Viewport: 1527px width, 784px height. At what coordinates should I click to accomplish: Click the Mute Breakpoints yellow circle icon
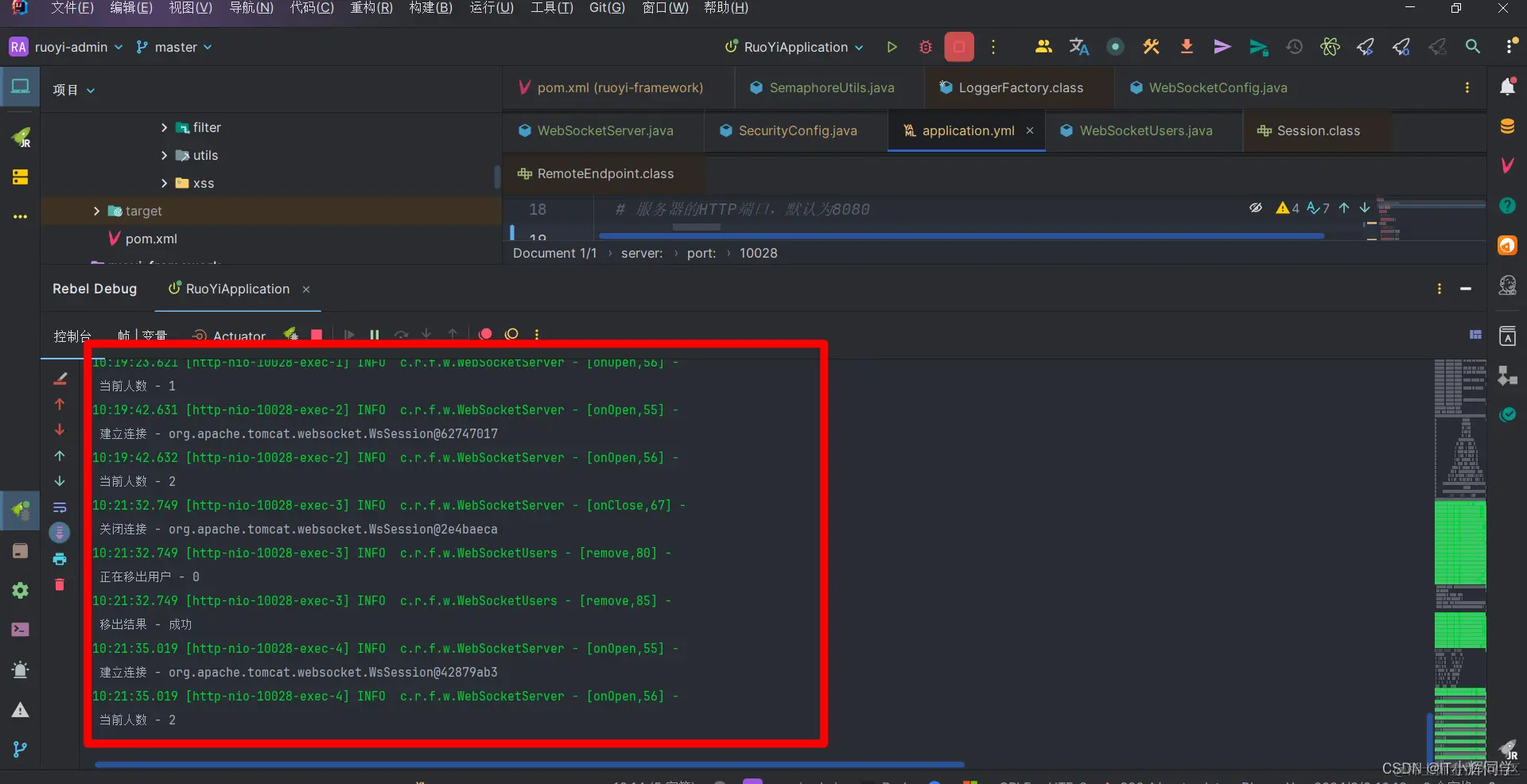[x=511, y=334]
